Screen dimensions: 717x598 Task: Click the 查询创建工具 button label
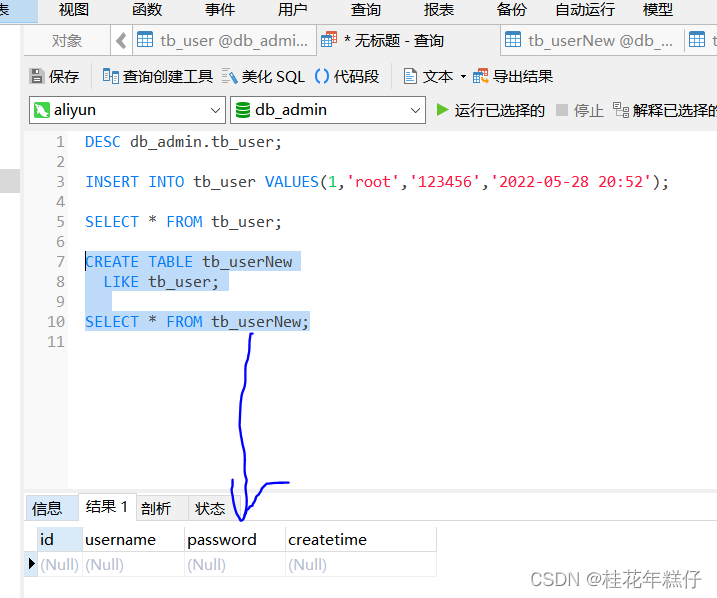coord(168,76)
